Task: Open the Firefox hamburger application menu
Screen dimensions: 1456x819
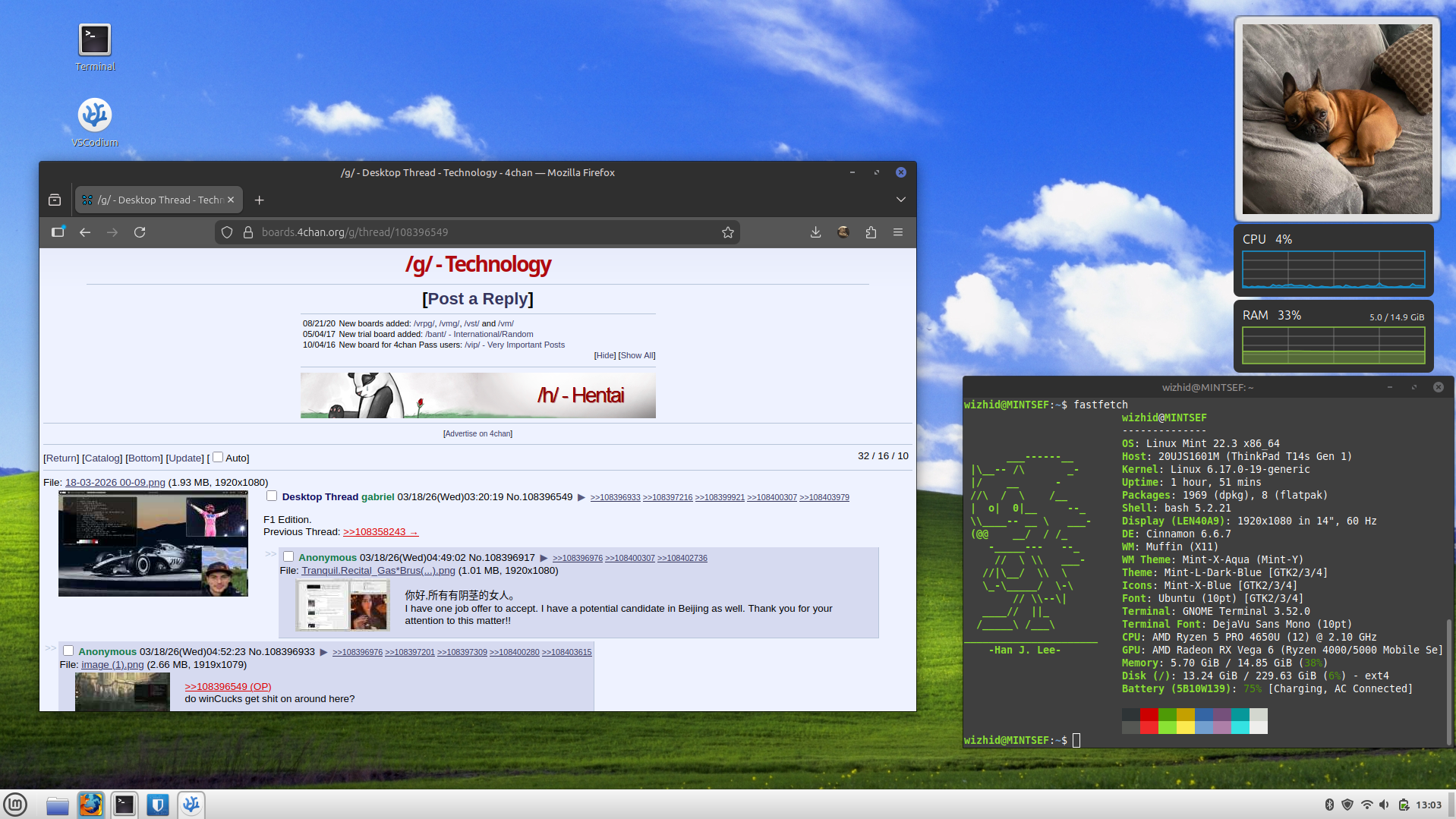Action: 898,232
